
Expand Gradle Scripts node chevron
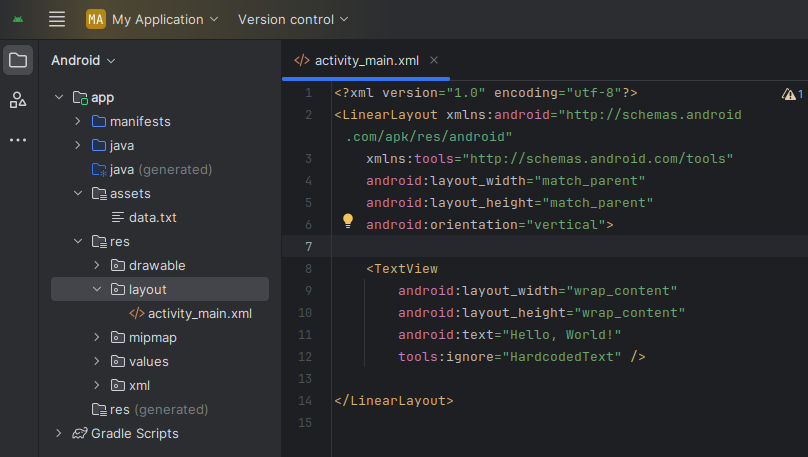tap(59, 433)
